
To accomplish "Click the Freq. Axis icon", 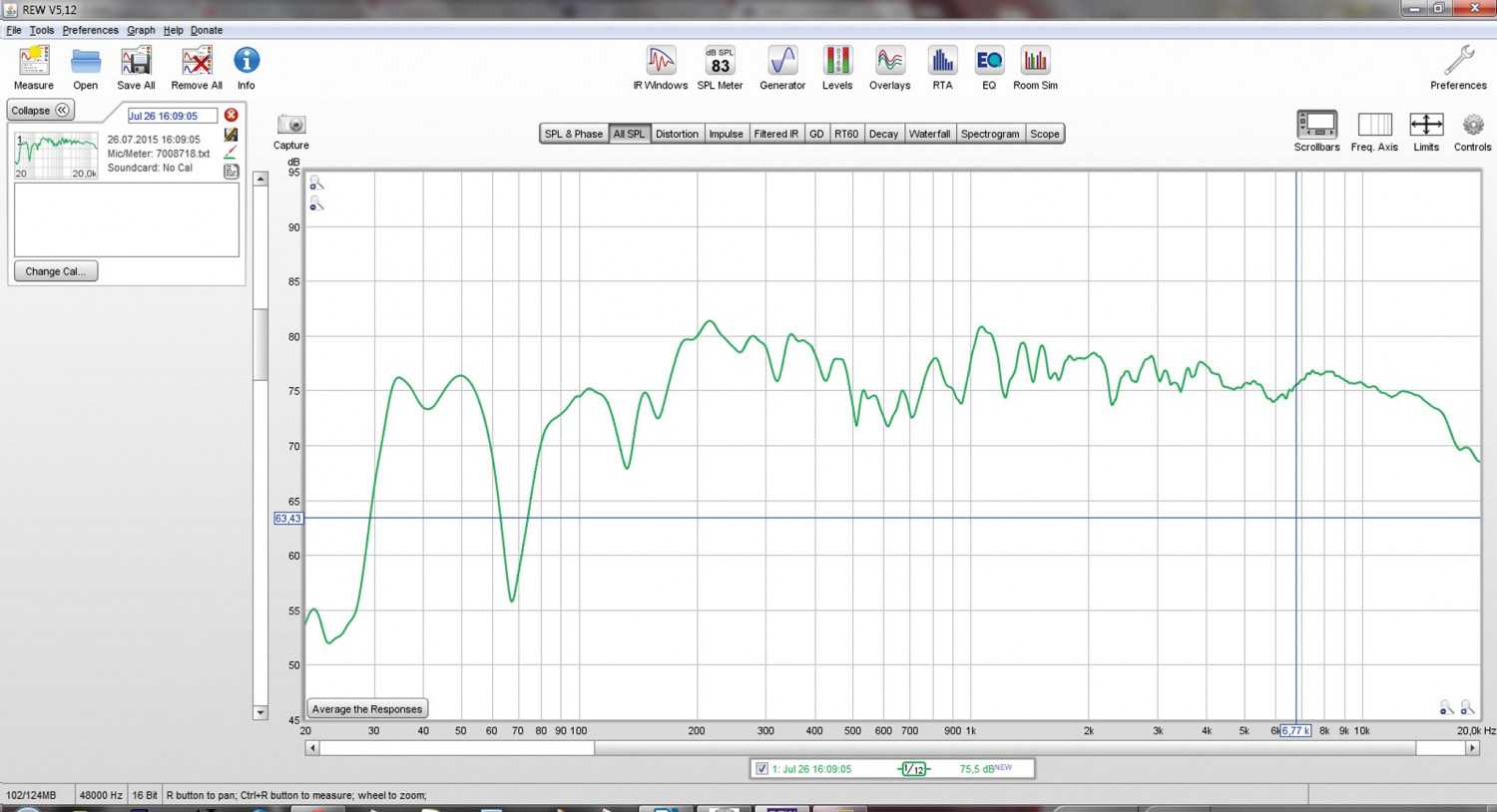I will tap(1375, 125).
